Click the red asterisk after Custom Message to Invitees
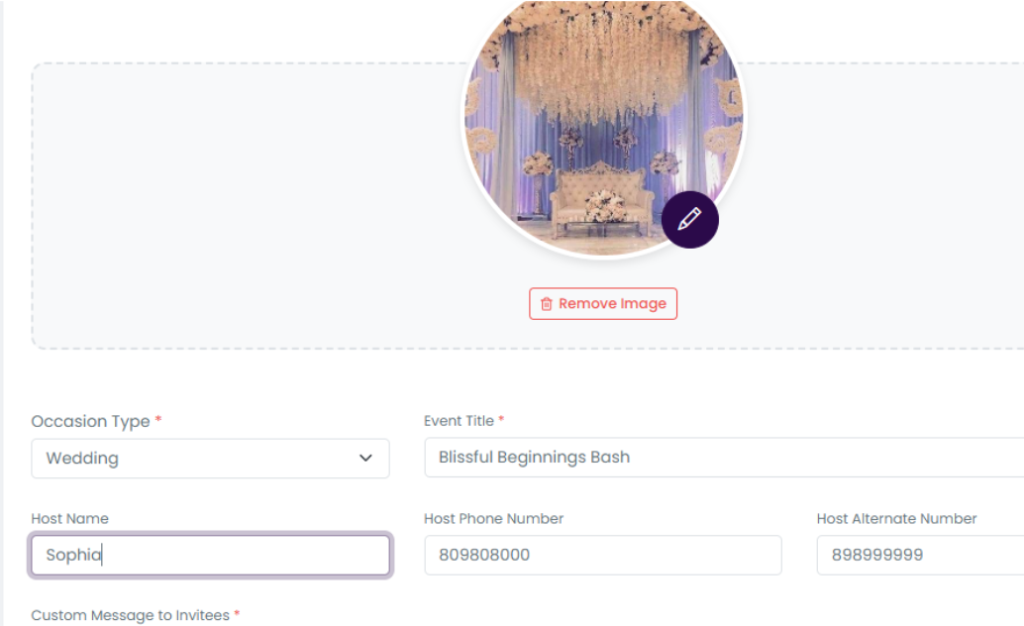The height and width of the screenshot is (626, 1024). (x=237, y=614)
